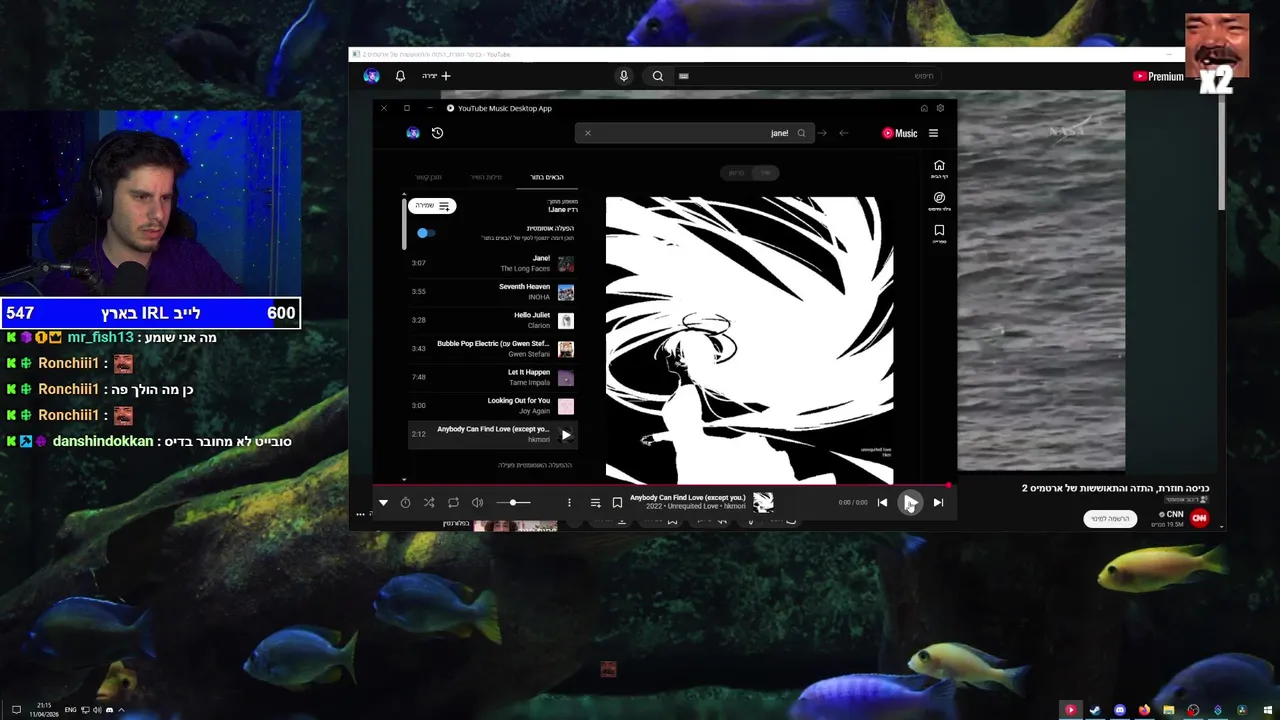Viewport: 1280px width, 720px height.
Task: Open File Explorer from the taskbar
Action: 1168,710
